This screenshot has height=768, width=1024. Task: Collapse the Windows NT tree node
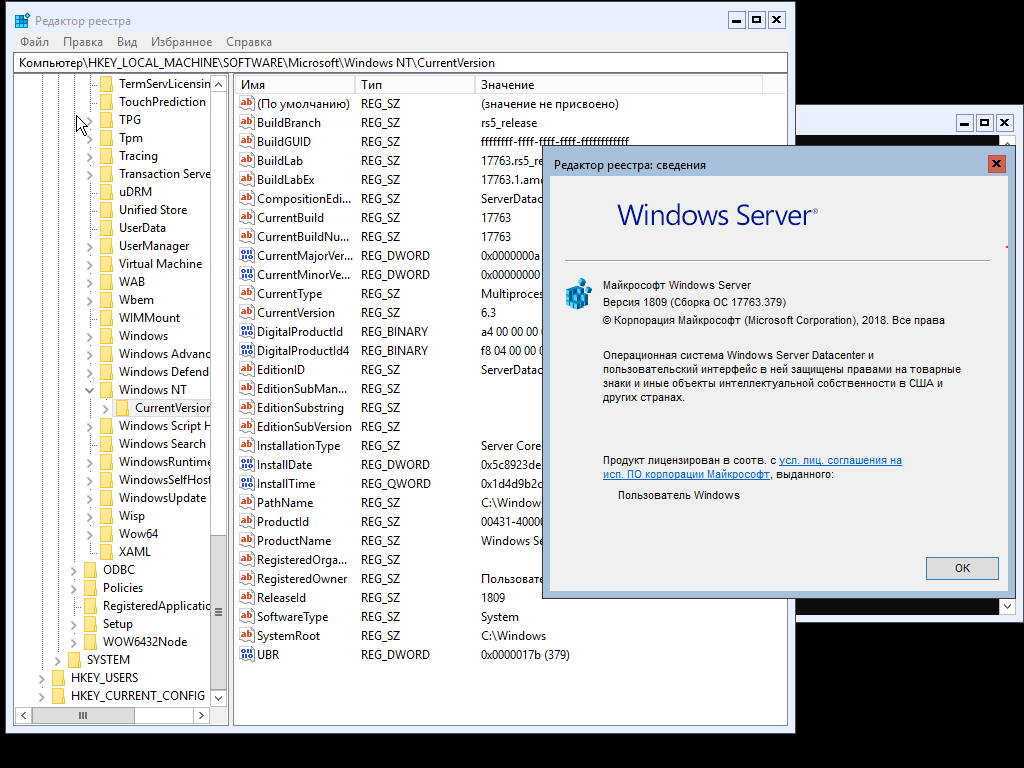(89, 390)
